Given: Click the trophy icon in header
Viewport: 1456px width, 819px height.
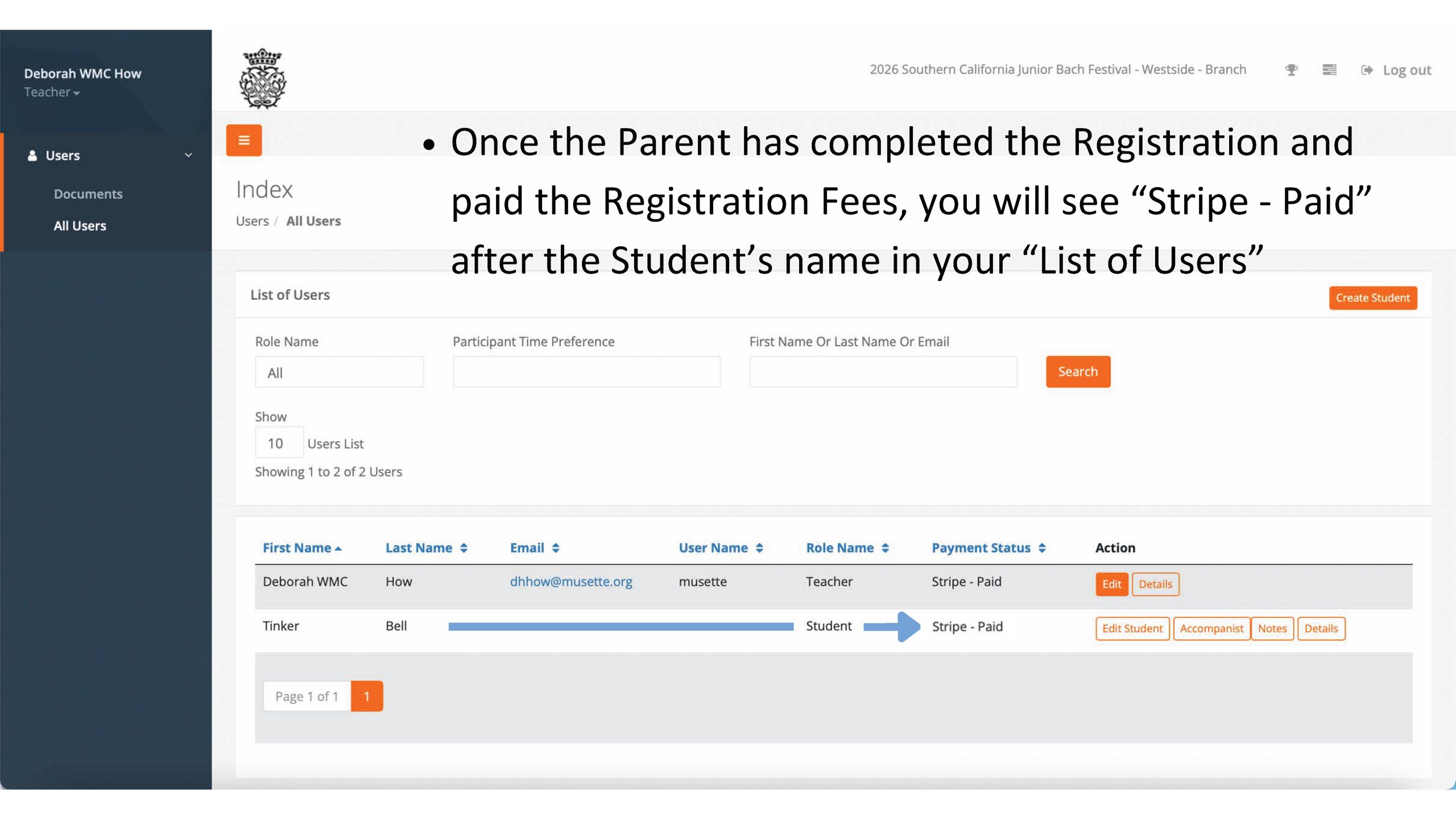Looking at the screenshot, I should coord(1291,70).
